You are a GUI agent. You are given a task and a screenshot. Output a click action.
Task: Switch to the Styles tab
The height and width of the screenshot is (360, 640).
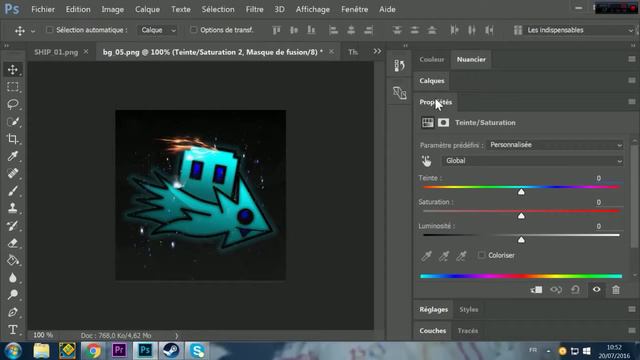point(469,309)
